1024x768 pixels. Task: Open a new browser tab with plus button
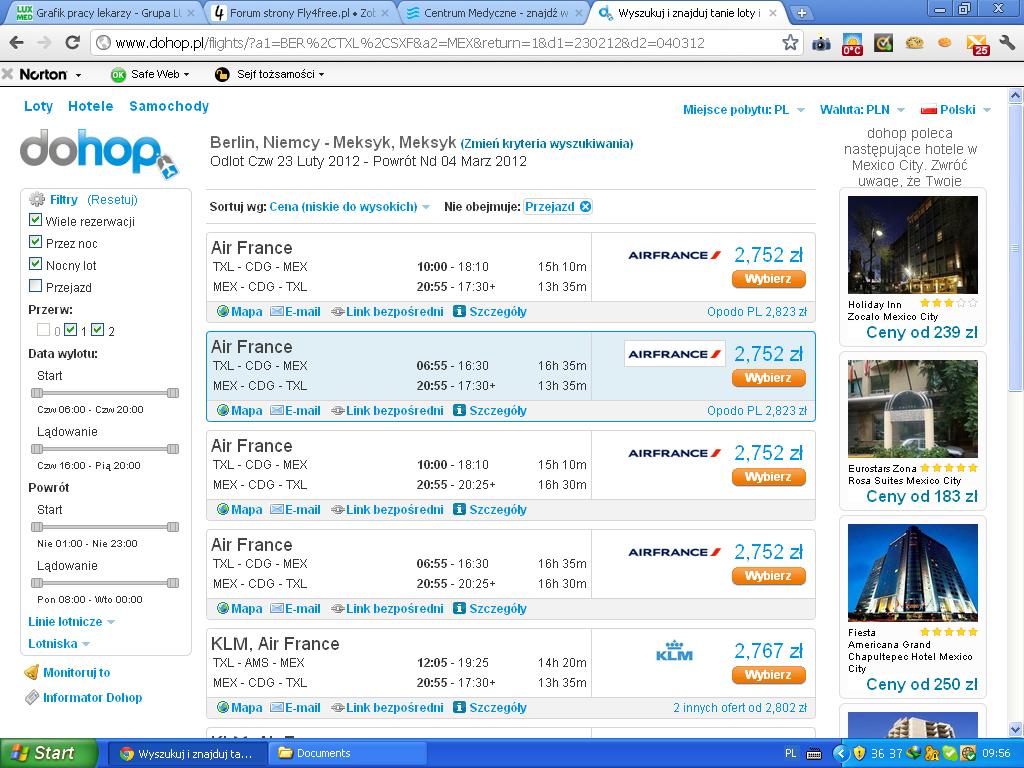801,13
